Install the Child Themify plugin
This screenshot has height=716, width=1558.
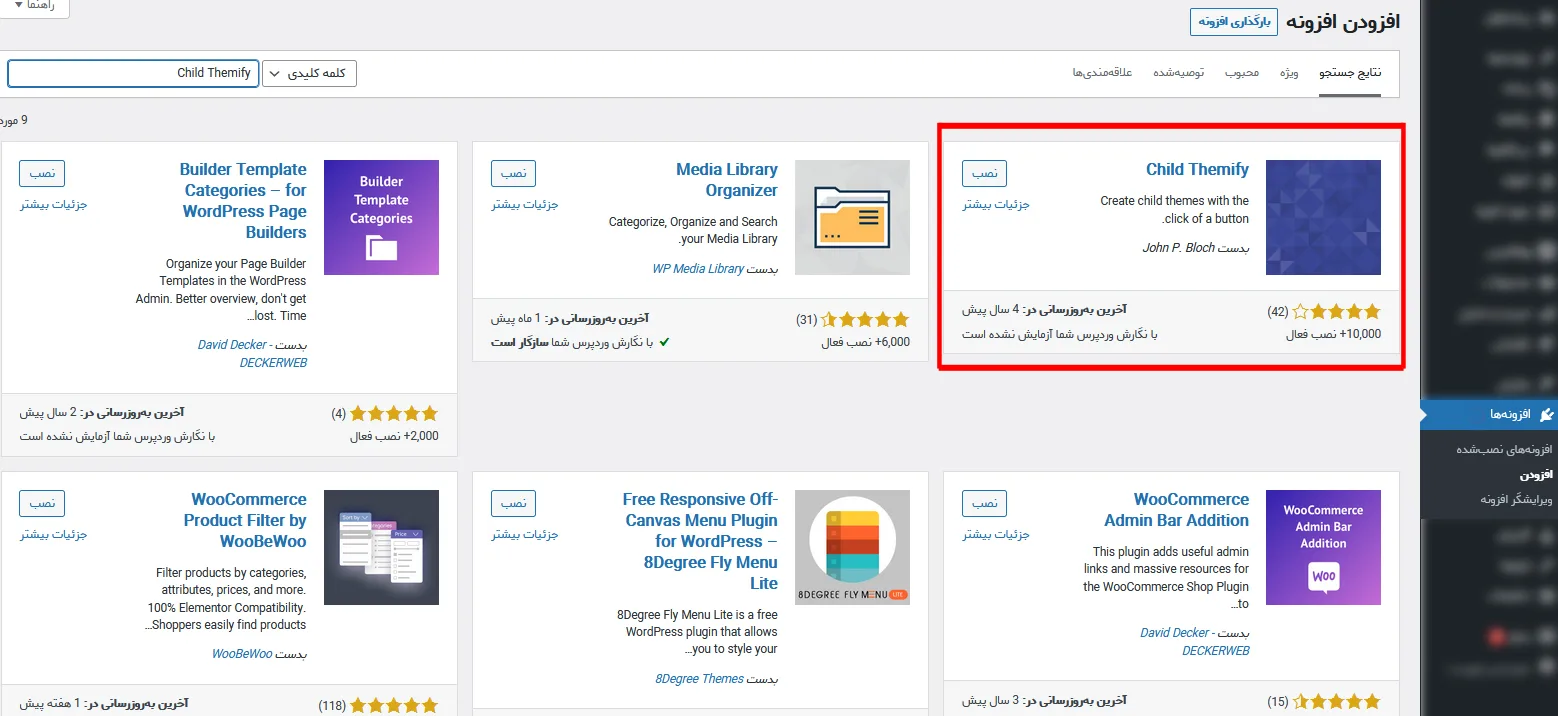point(985,173)
